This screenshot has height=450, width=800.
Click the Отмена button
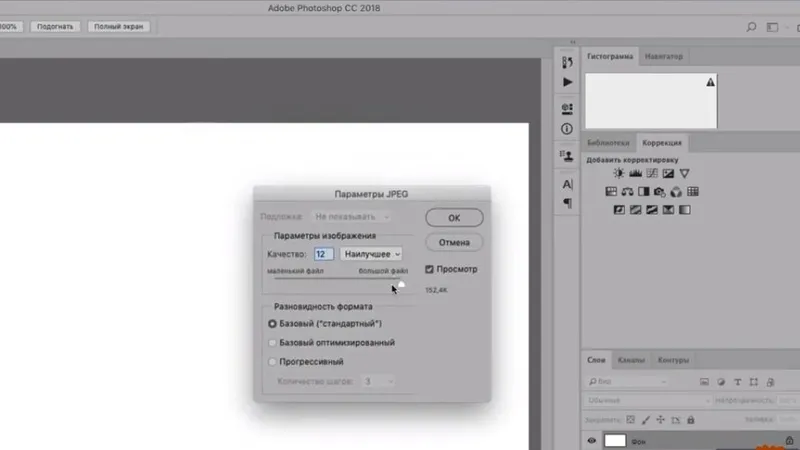coord(454,243)
